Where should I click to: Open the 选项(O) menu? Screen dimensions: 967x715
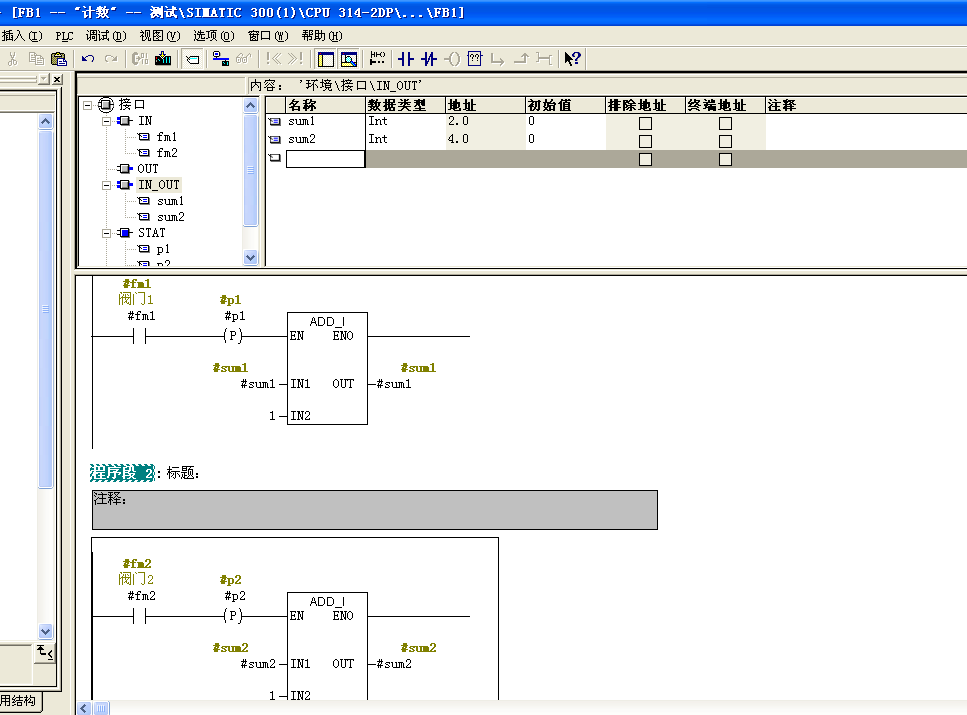pos(214,36)
